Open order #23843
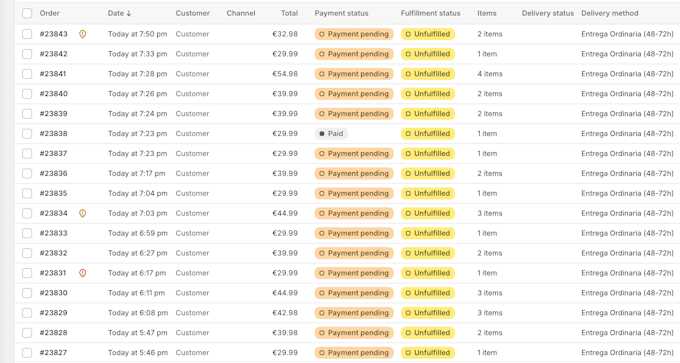This screenshot has height=363, width=680. point(53,34)
